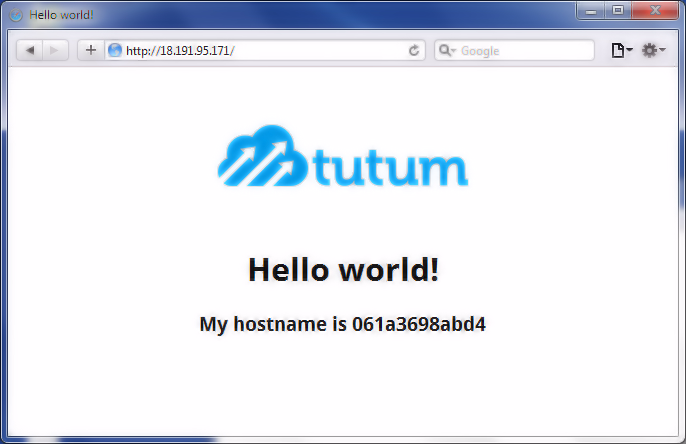Open the gear settings menu
Viewport: 686px width, 444px height.
(x=653, y=50)
